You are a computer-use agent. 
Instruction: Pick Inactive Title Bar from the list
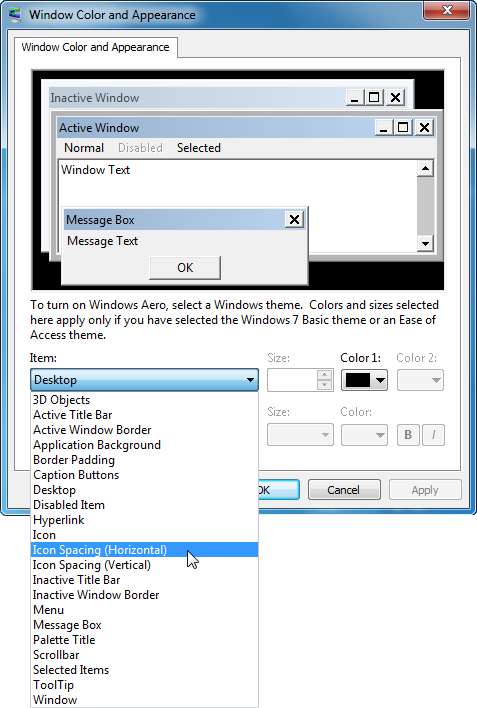click(x=145, y=580)
